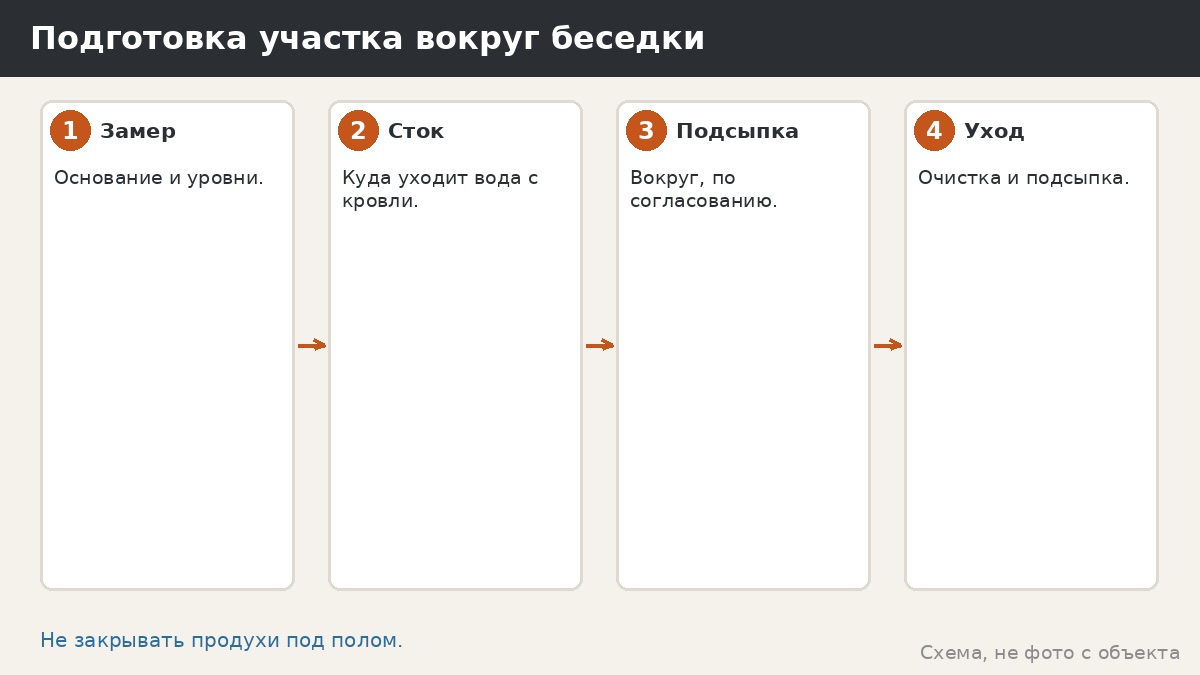Screen dimensions: 1200x675
Task: Click the step 2 badge beside Сток
Action: coord(358,131)
